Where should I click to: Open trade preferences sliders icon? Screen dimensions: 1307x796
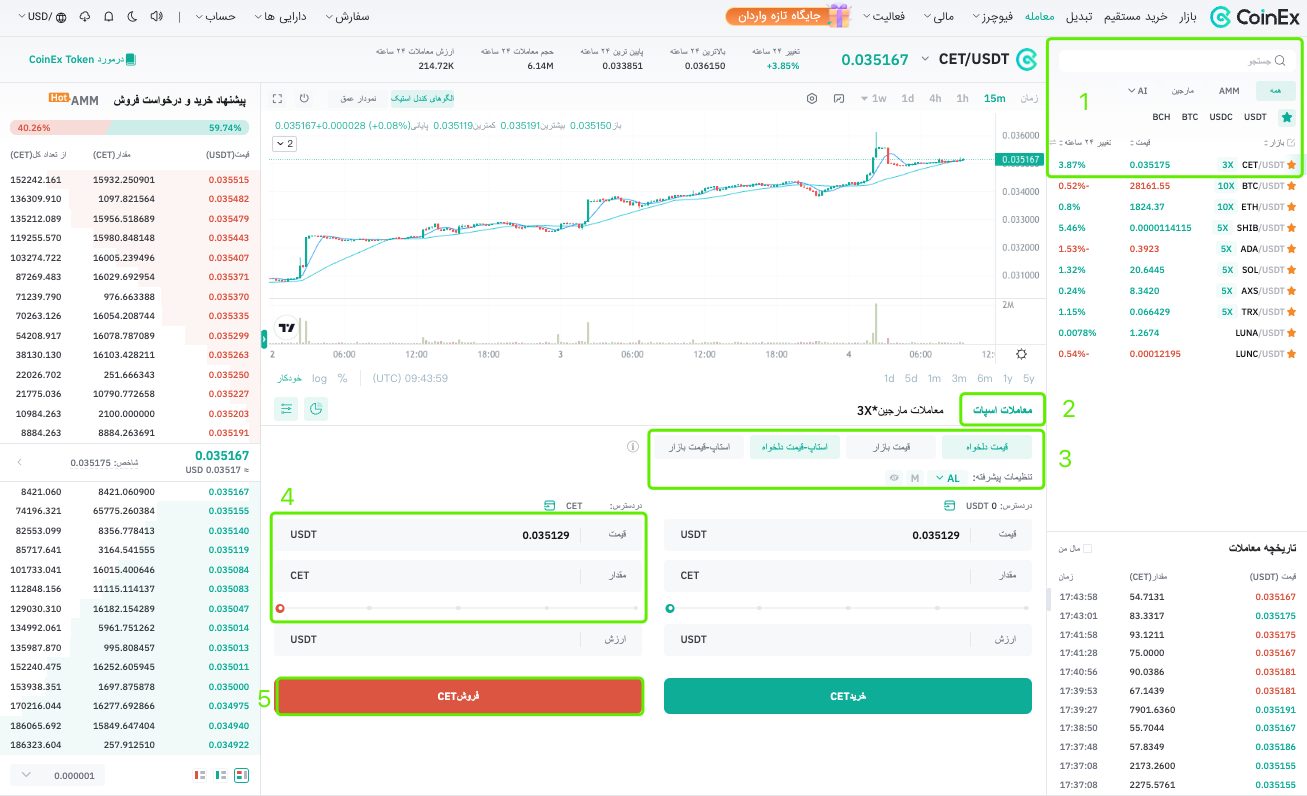point(287,408)
